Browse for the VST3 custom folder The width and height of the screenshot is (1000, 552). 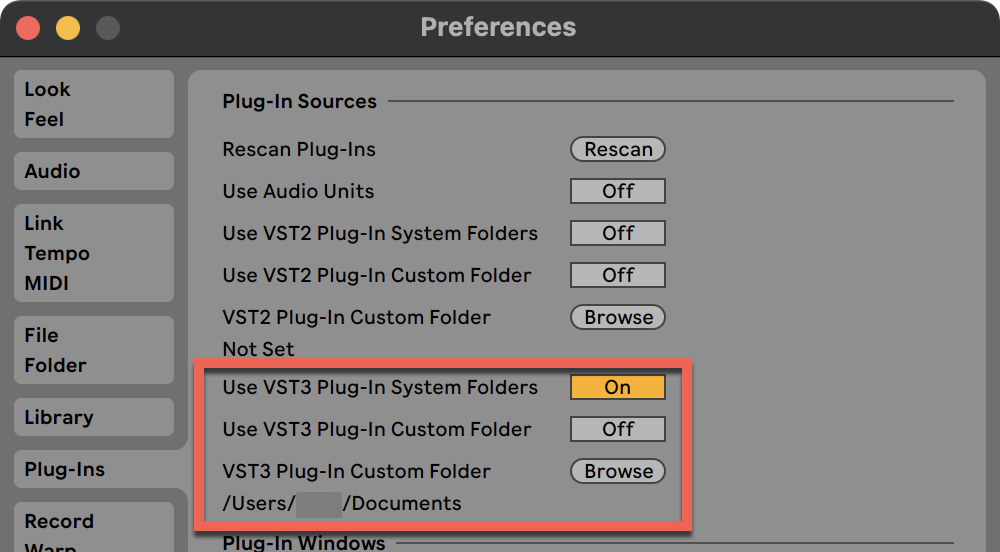(618, 471)
